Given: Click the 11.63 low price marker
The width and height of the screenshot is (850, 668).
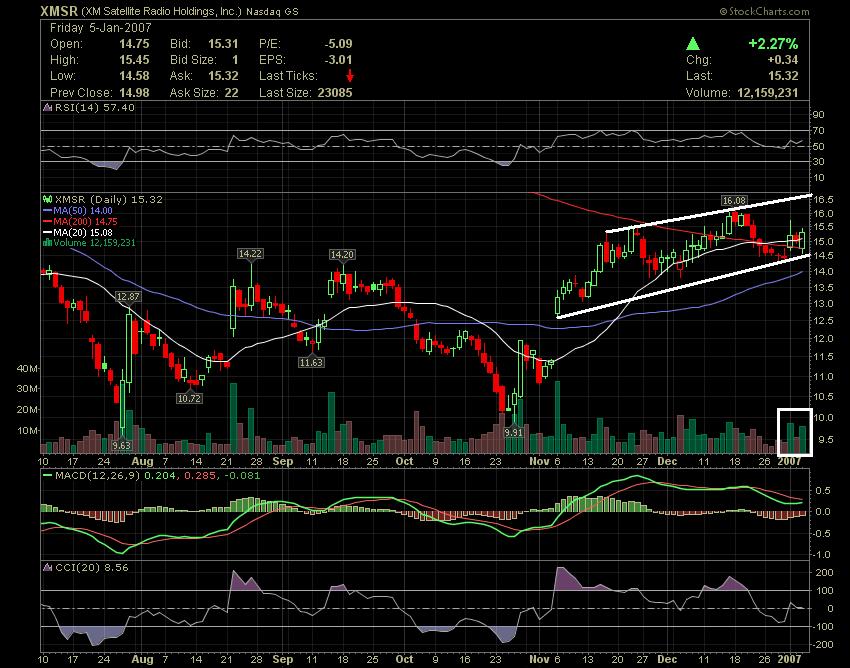Looking at the screenshot, I should click(311, 362).
